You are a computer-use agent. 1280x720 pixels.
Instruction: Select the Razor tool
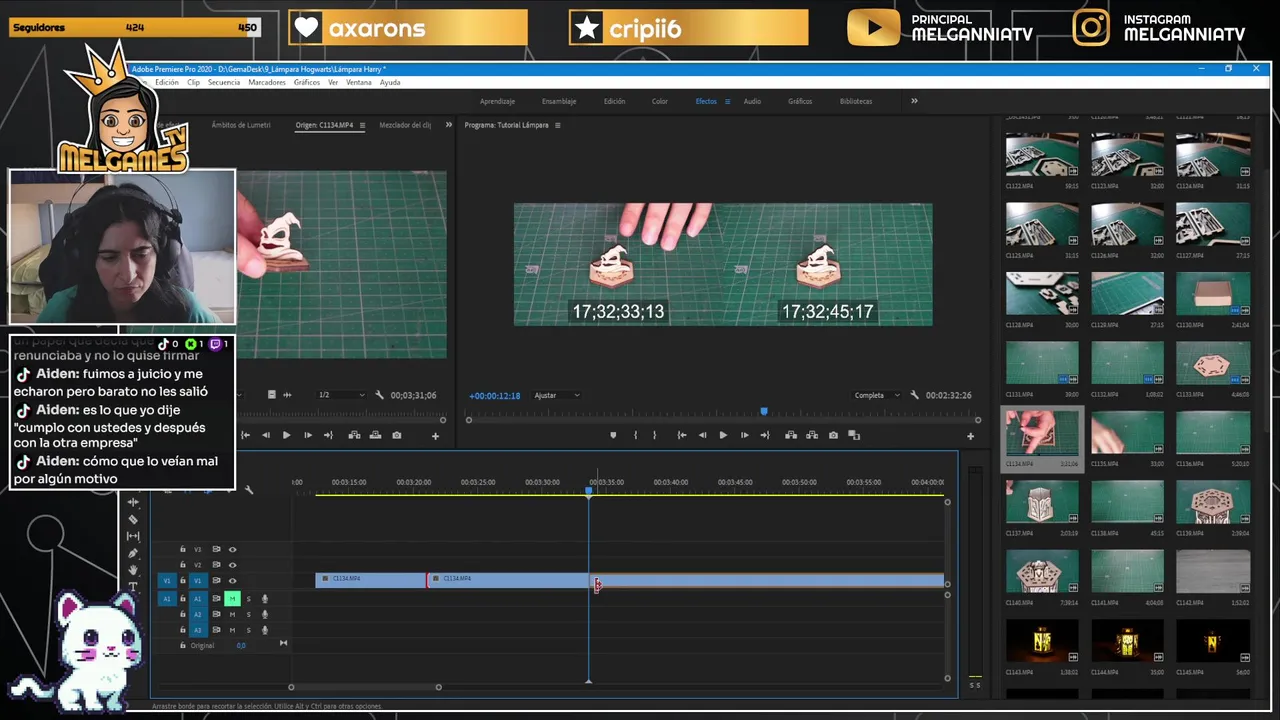point(133,520)
